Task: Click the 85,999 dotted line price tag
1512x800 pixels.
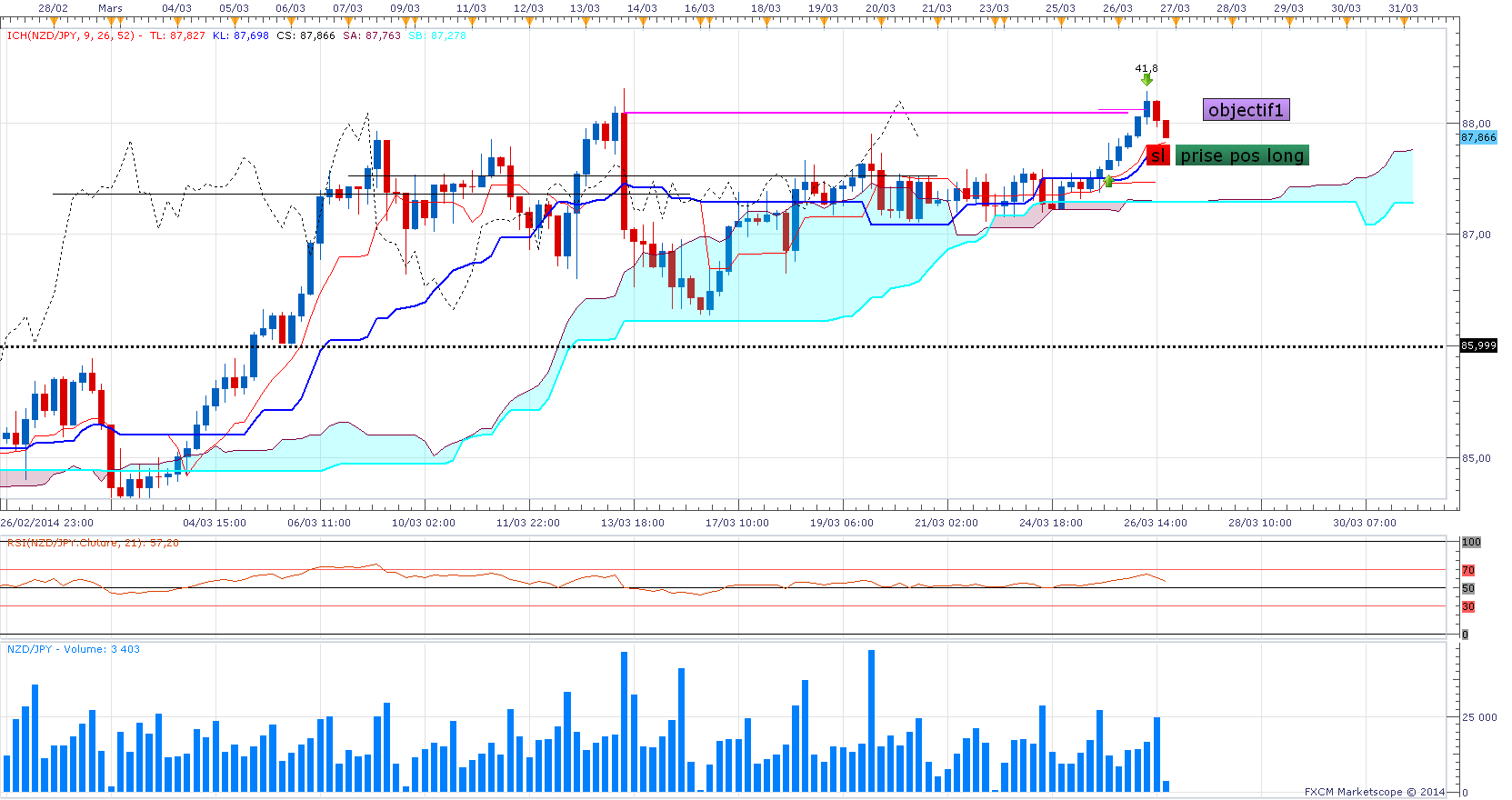Action: pos(1478,345)
